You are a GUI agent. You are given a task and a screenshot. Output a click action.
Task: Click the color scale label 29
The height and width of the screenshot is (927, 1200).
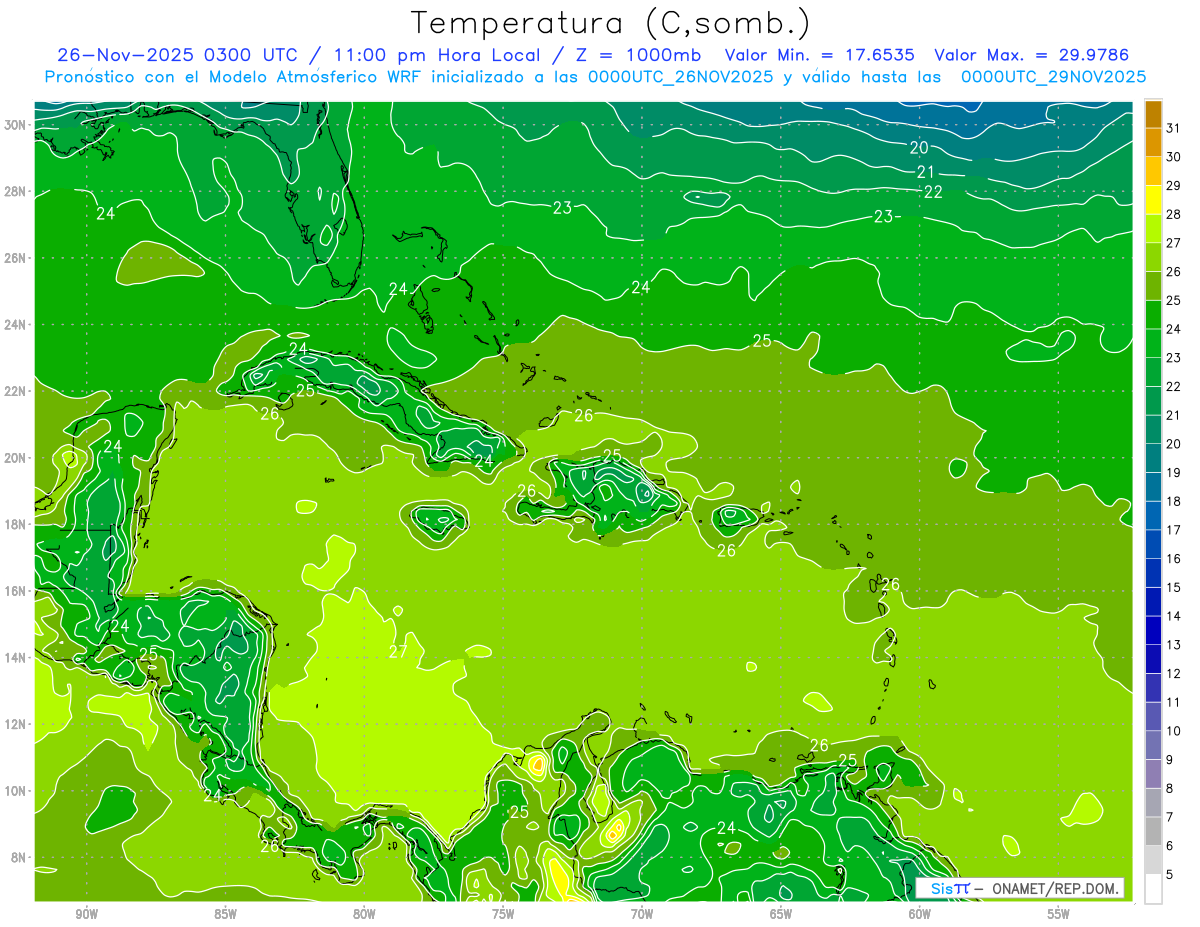point(1174,185)
